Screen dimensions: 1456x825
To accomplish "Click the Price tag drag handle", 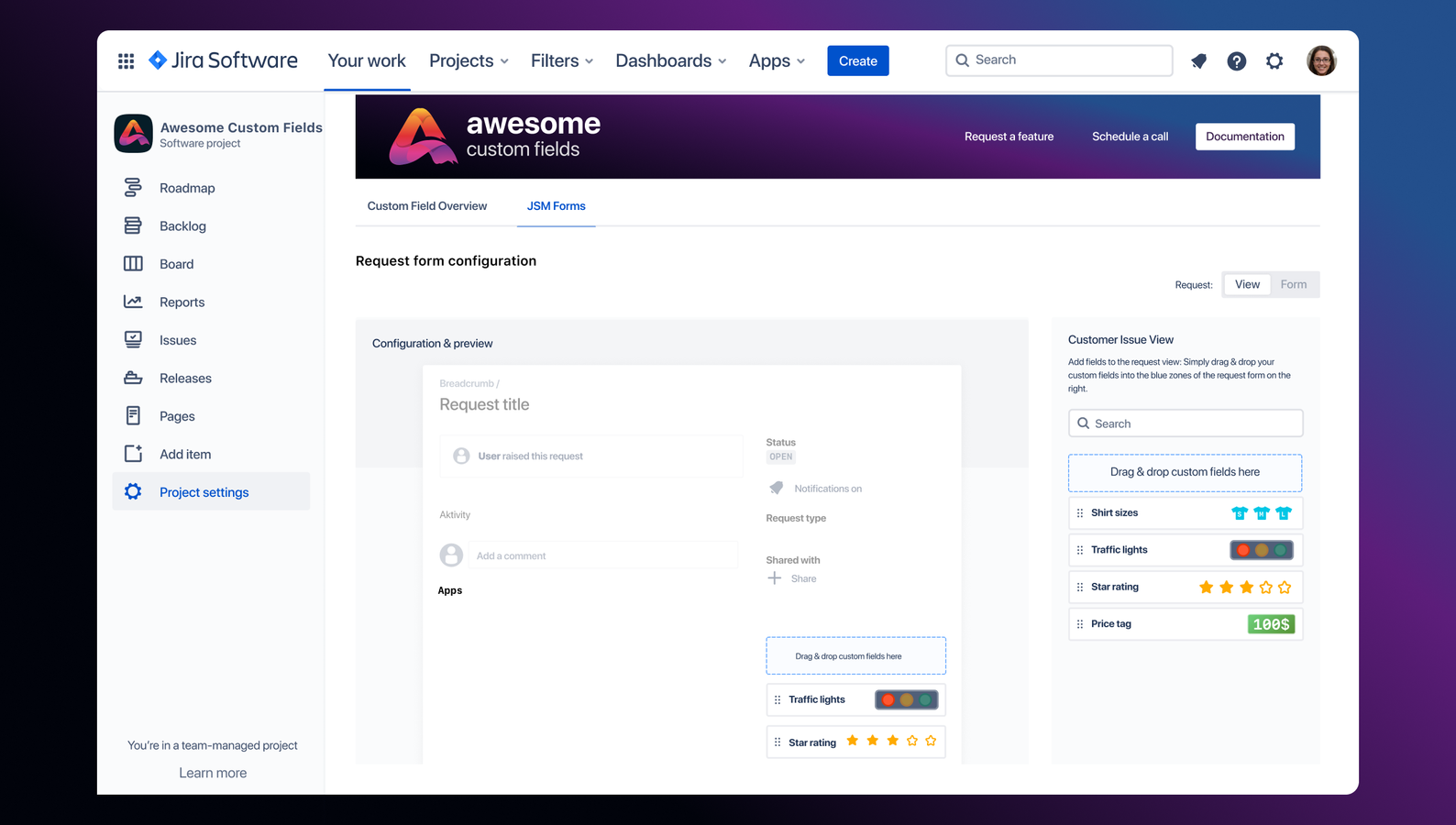I will 1080,624.
